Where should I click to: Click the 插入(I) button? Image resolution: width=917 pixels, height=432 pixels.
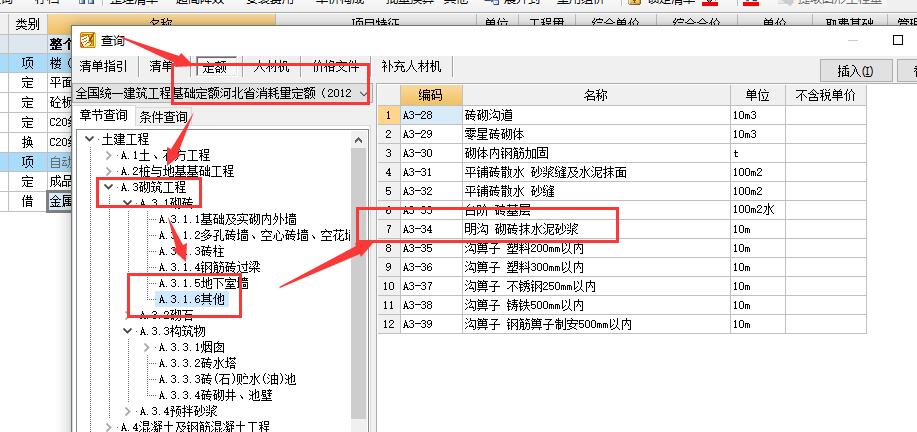856,71
